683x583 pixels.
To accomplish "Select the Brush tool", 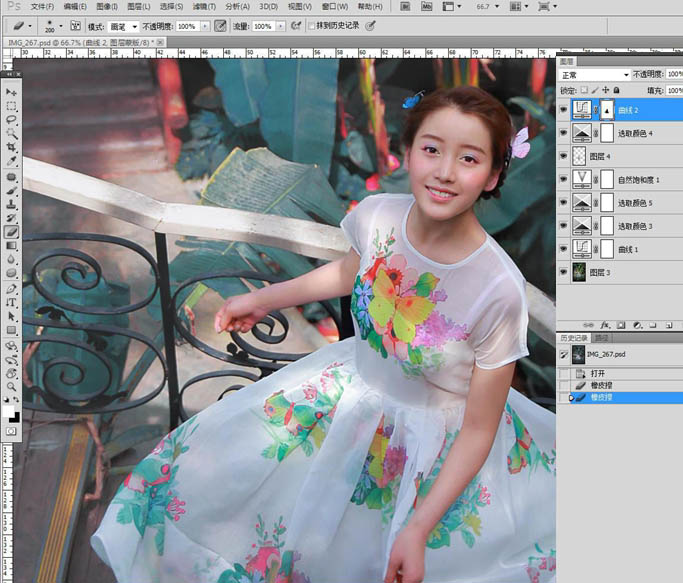I will coord(11,191).
